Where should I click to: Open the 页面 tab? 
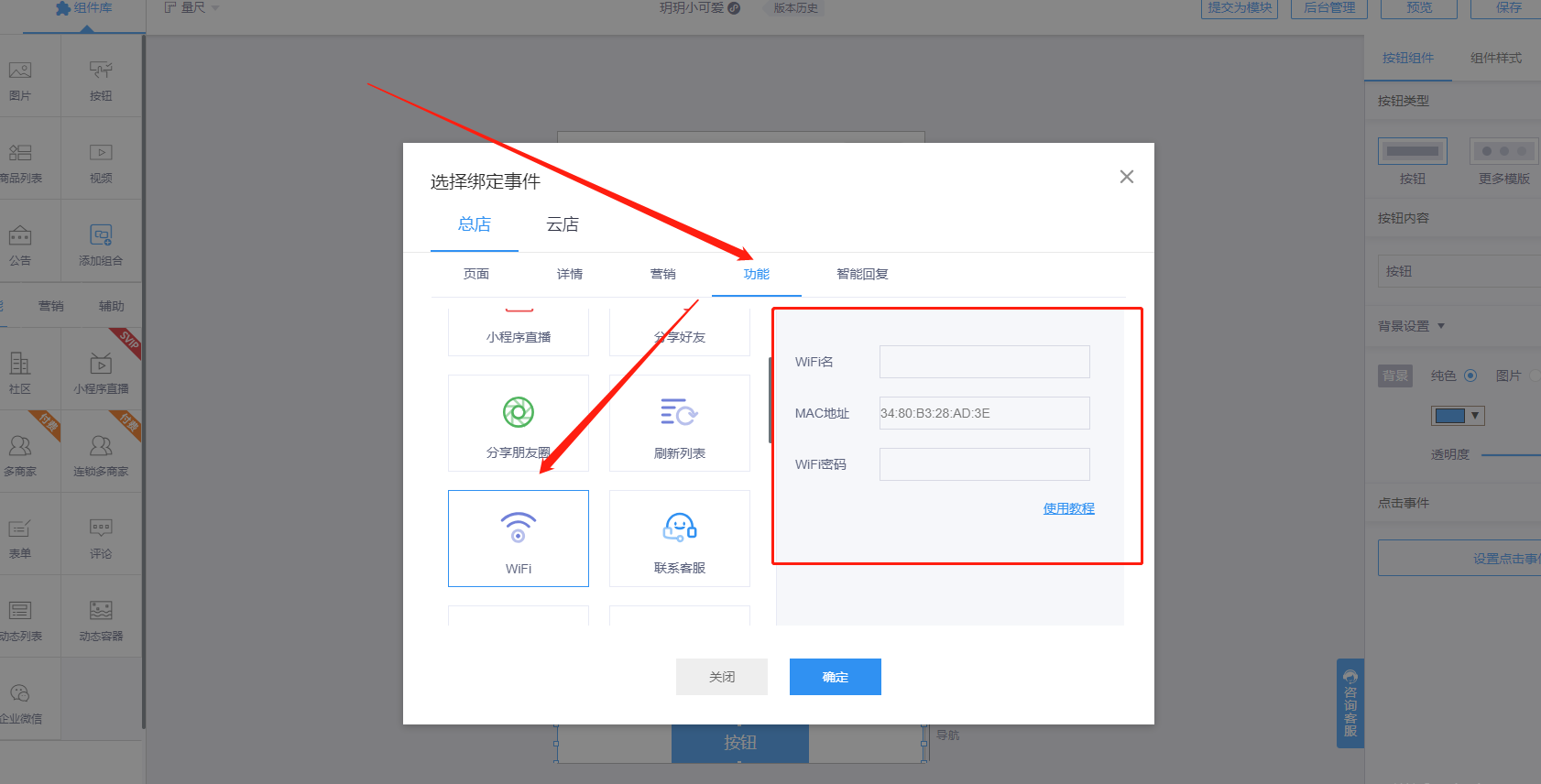point(476,274)
